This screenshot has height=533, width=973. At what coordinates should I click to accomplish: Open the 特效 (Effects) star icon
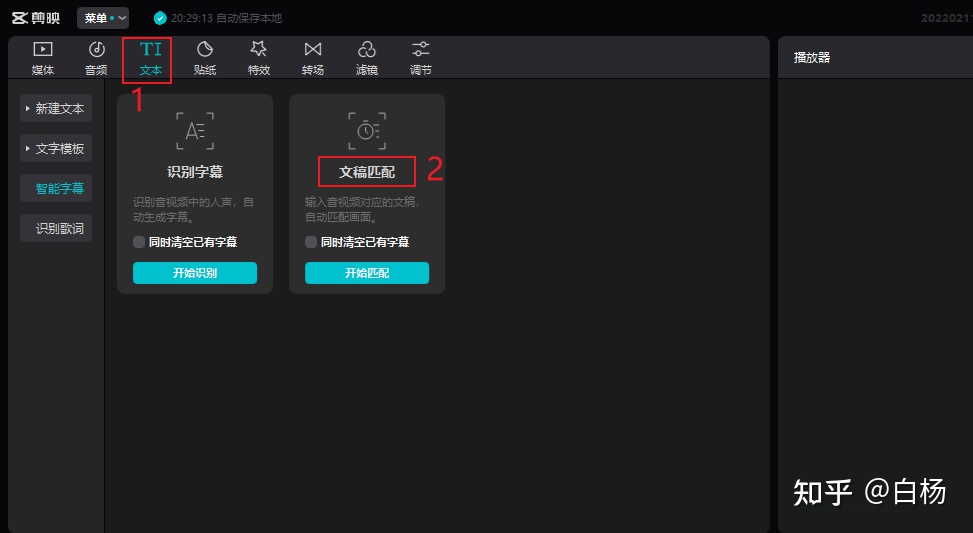tap(258, 50)
